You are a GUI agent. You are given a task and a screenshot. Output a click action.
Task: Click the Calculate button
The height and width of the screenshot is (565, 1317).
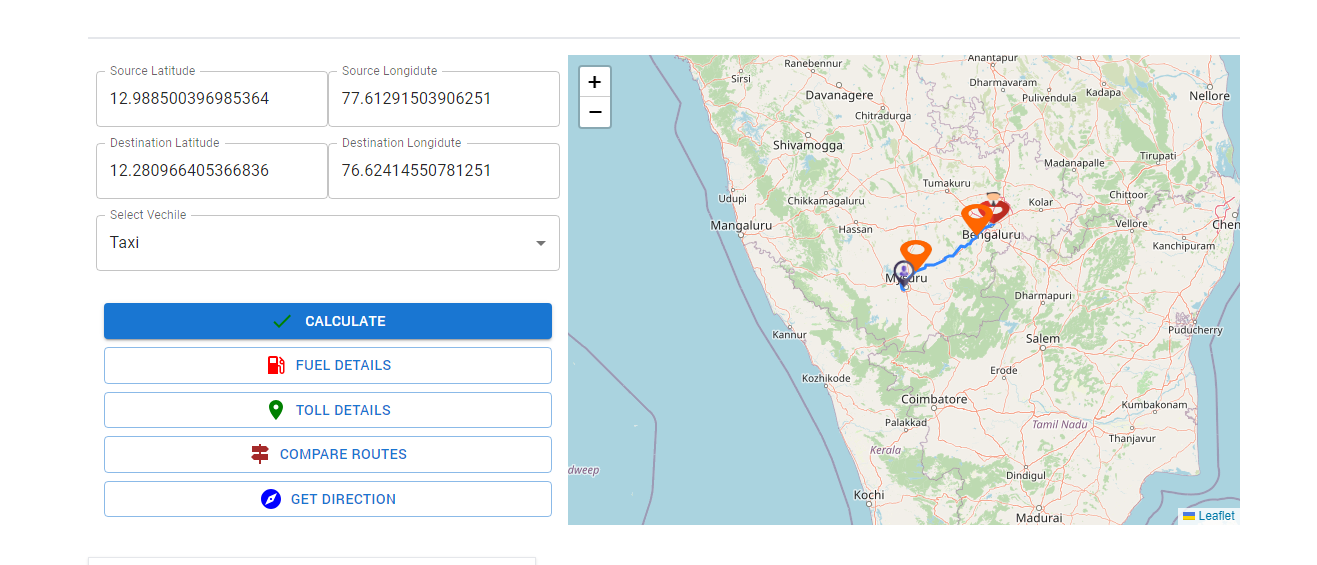328,321
